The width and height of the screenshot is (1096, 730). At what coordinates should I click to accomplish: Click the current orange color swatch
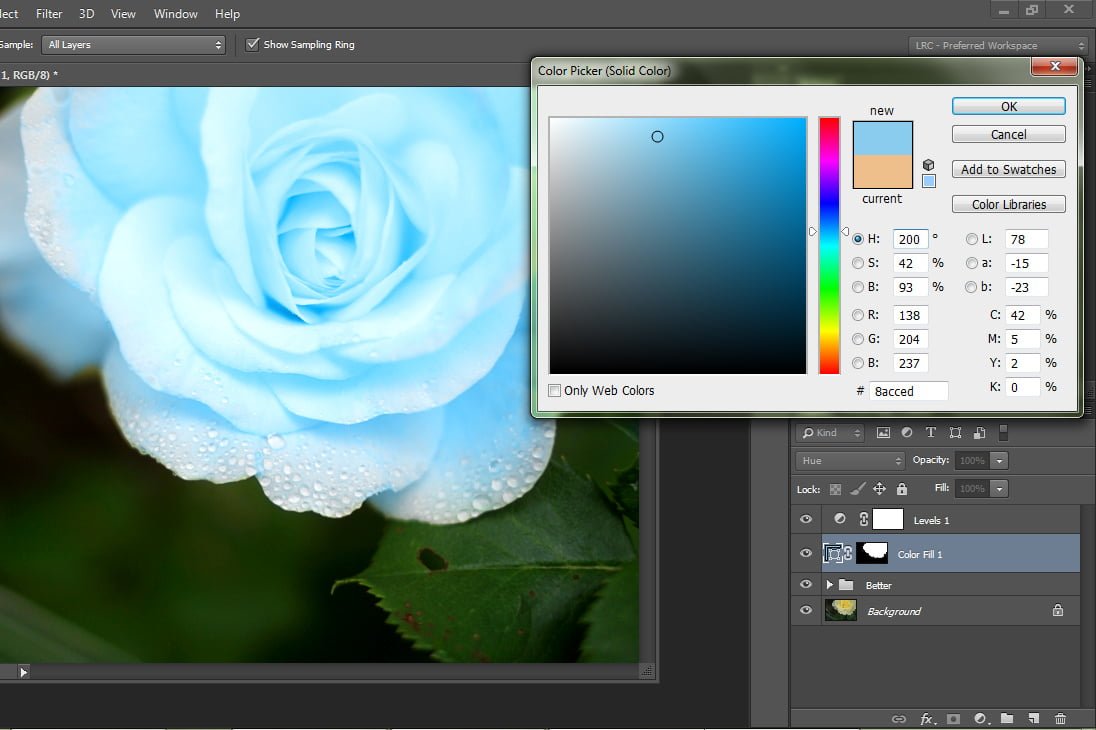click(x=883, y=171)
